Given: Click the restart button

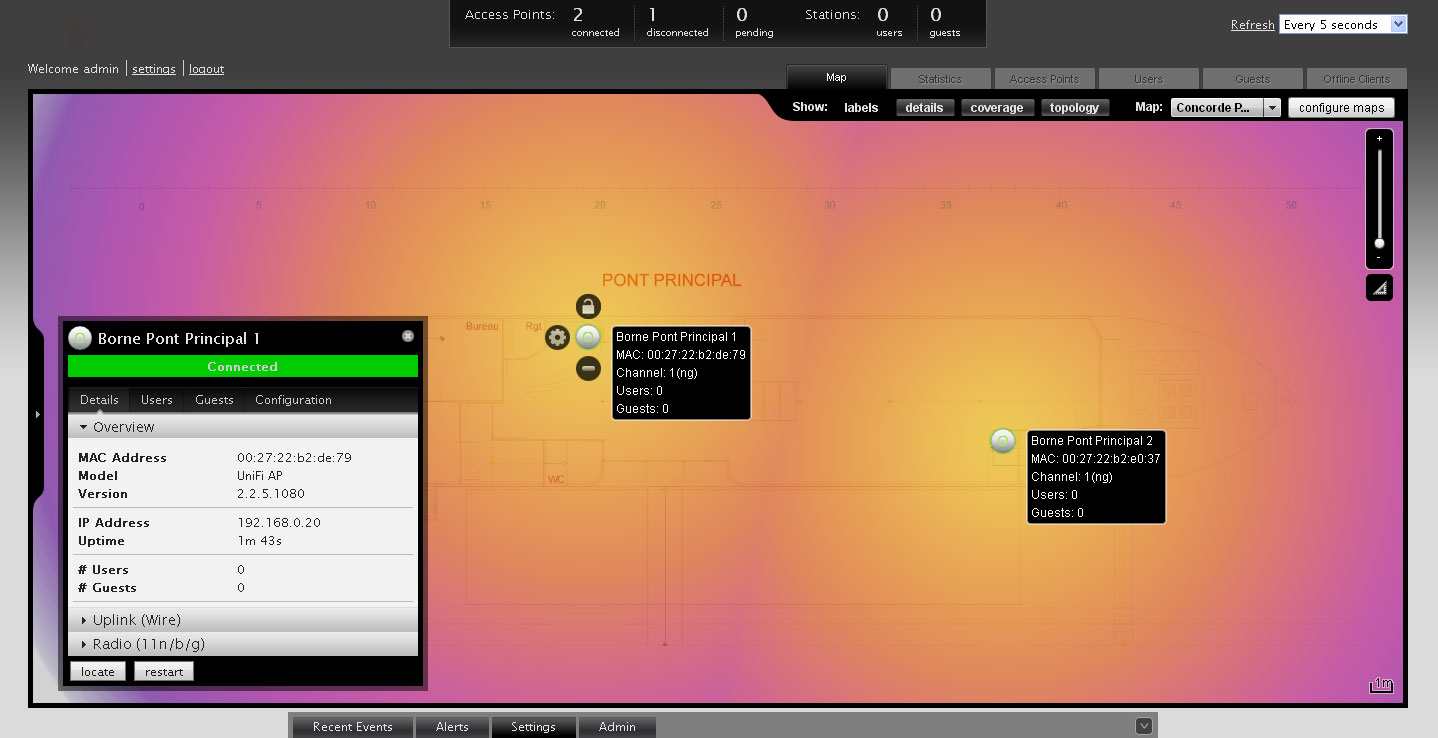Looking at the screenshot, I should coord(163,672).
